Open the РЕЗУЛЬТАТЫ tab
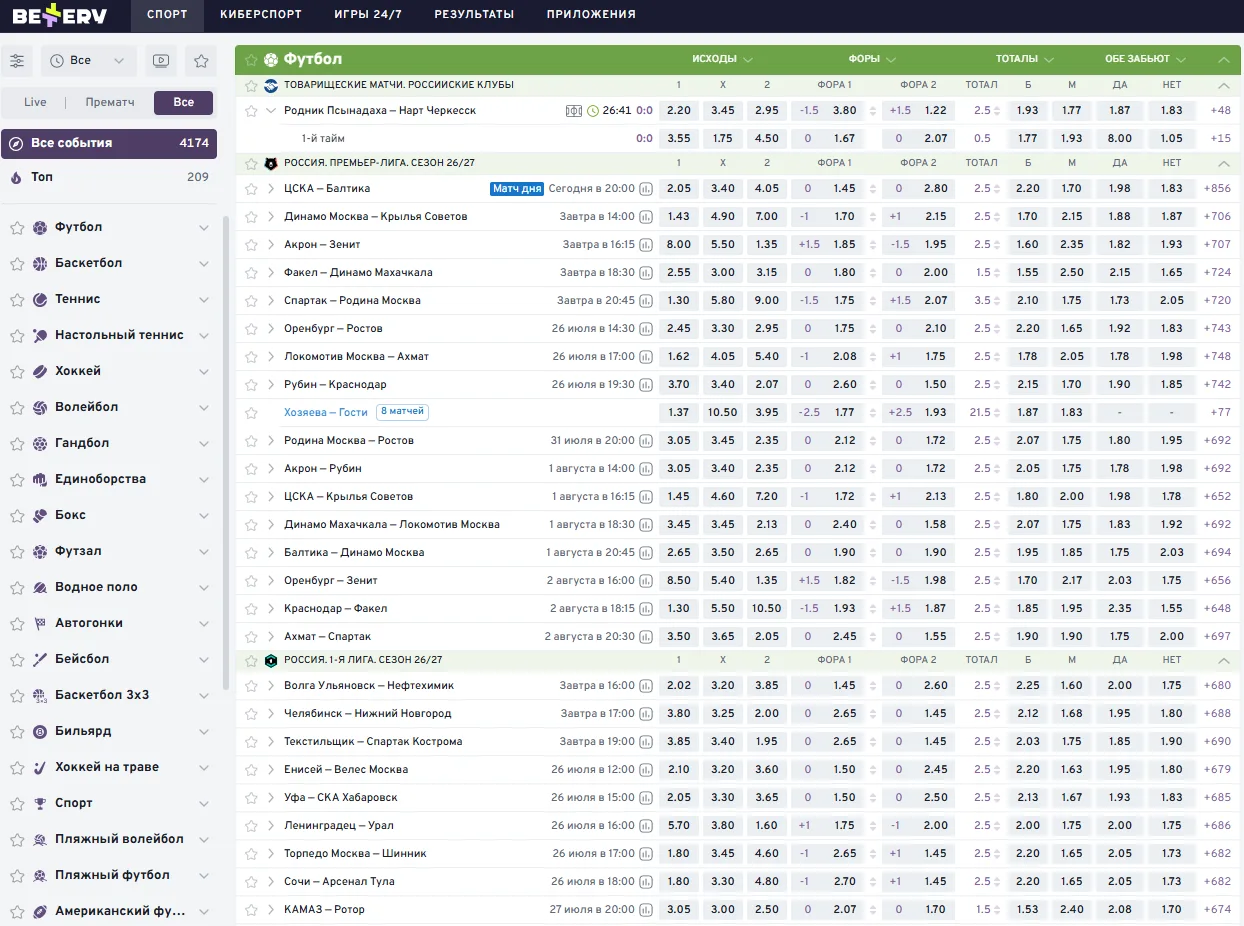Image resolution: width=1244 pixels, height=926 pixels. click(474, 15)
